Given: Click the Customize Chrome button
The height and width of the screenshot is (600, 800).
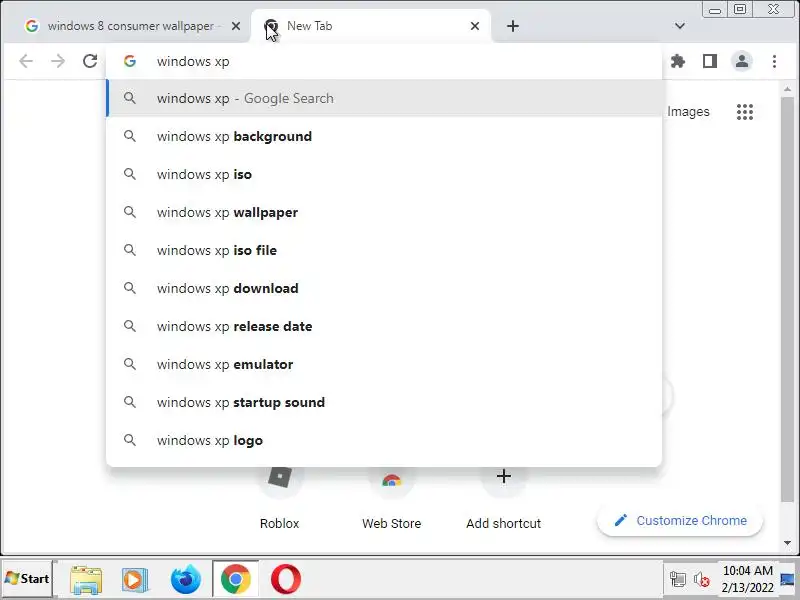Looking at the screenshot, I should 680,520.
